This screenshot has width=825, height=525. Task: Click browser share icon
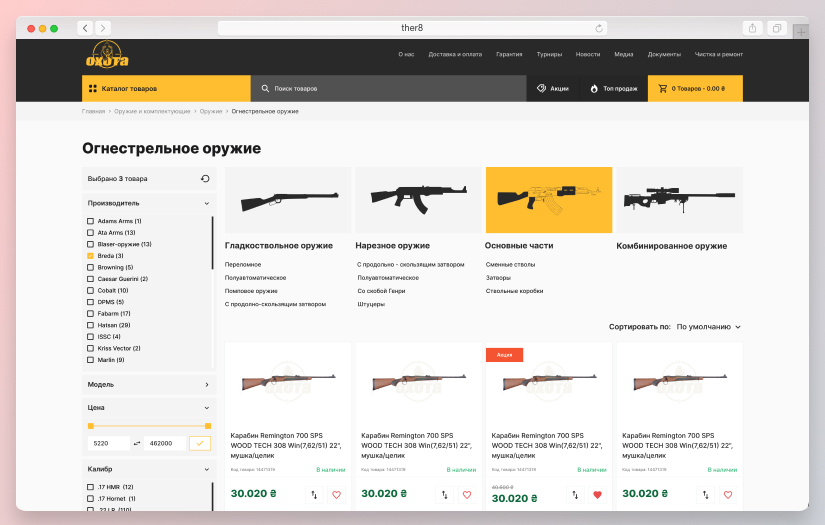point(752,28)
